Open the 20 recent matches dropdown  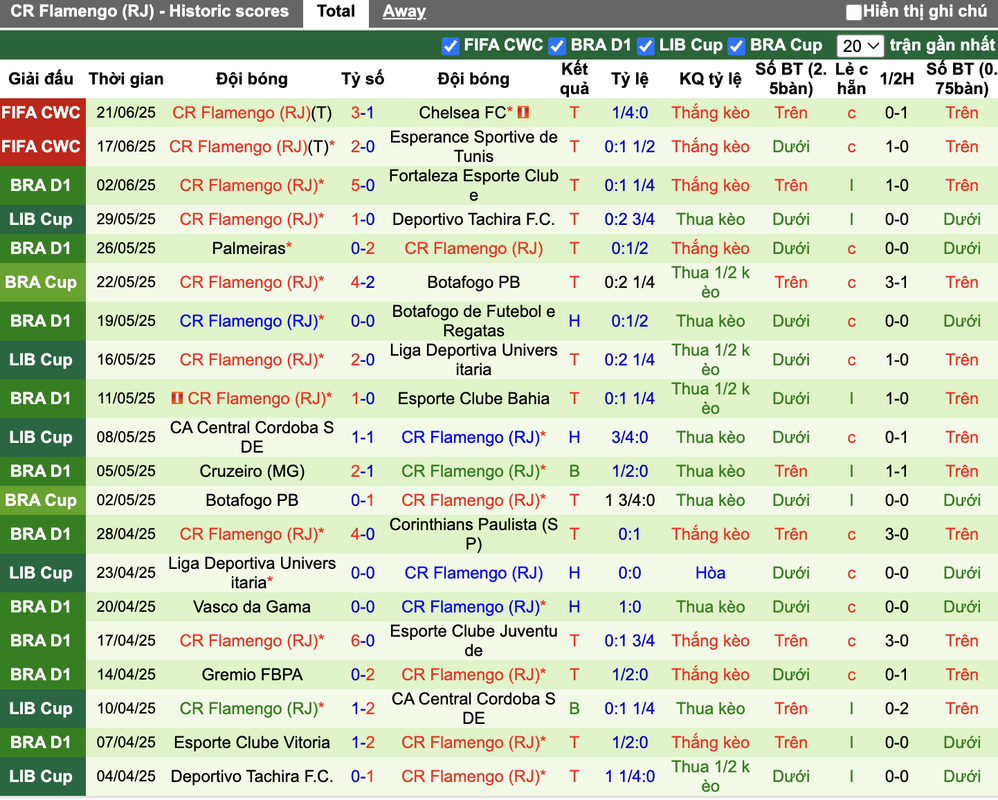[x=860, y=46]
